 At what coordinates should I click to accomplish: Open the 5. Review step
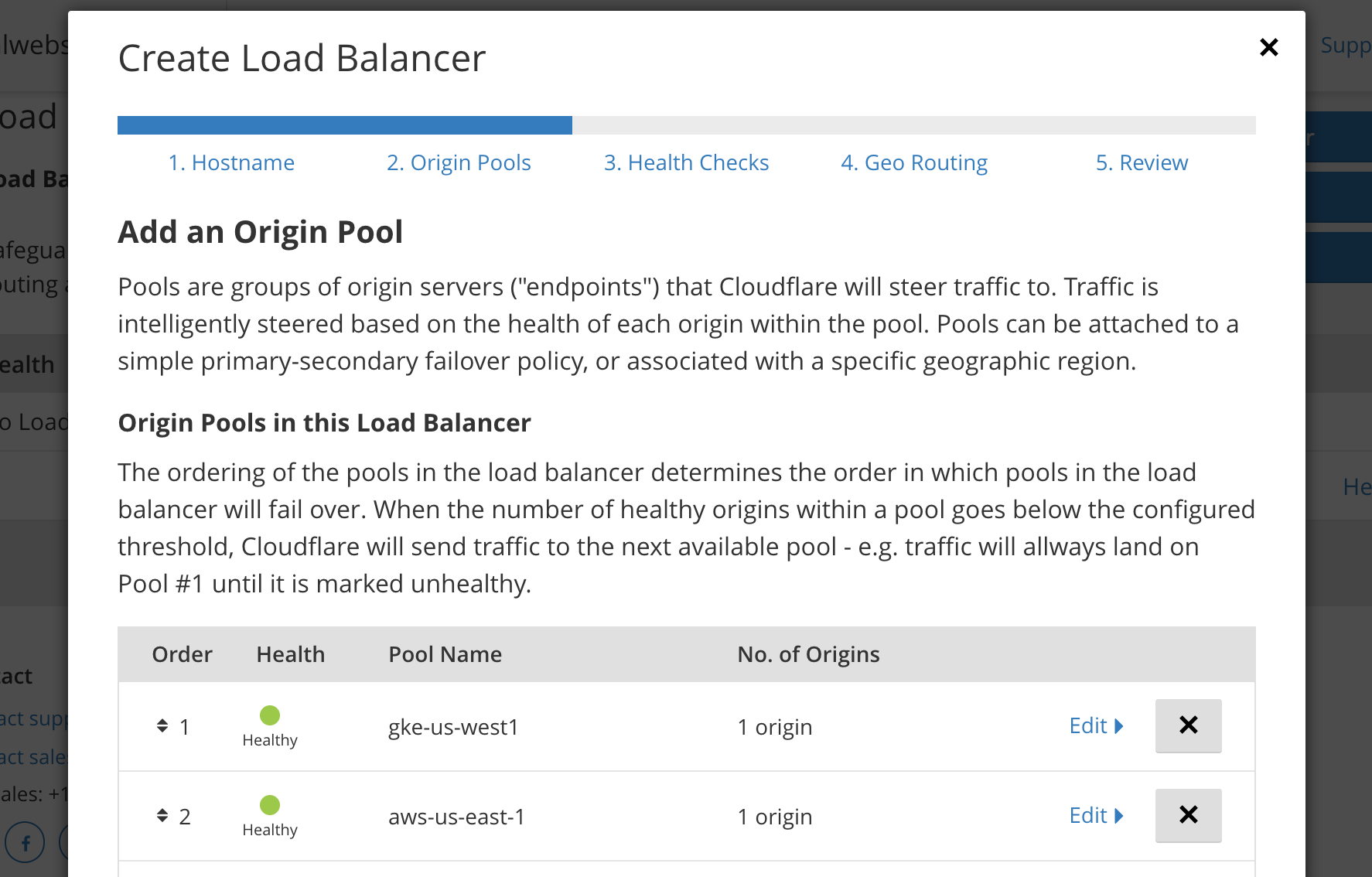[x=1142, y=162]
